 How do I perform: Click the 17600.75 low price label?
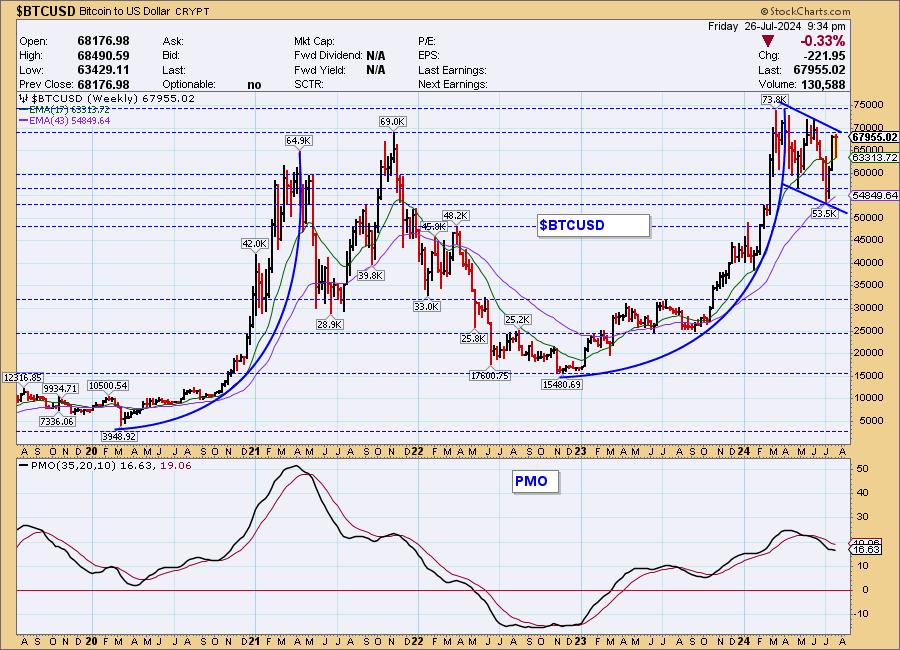(490, 376)
